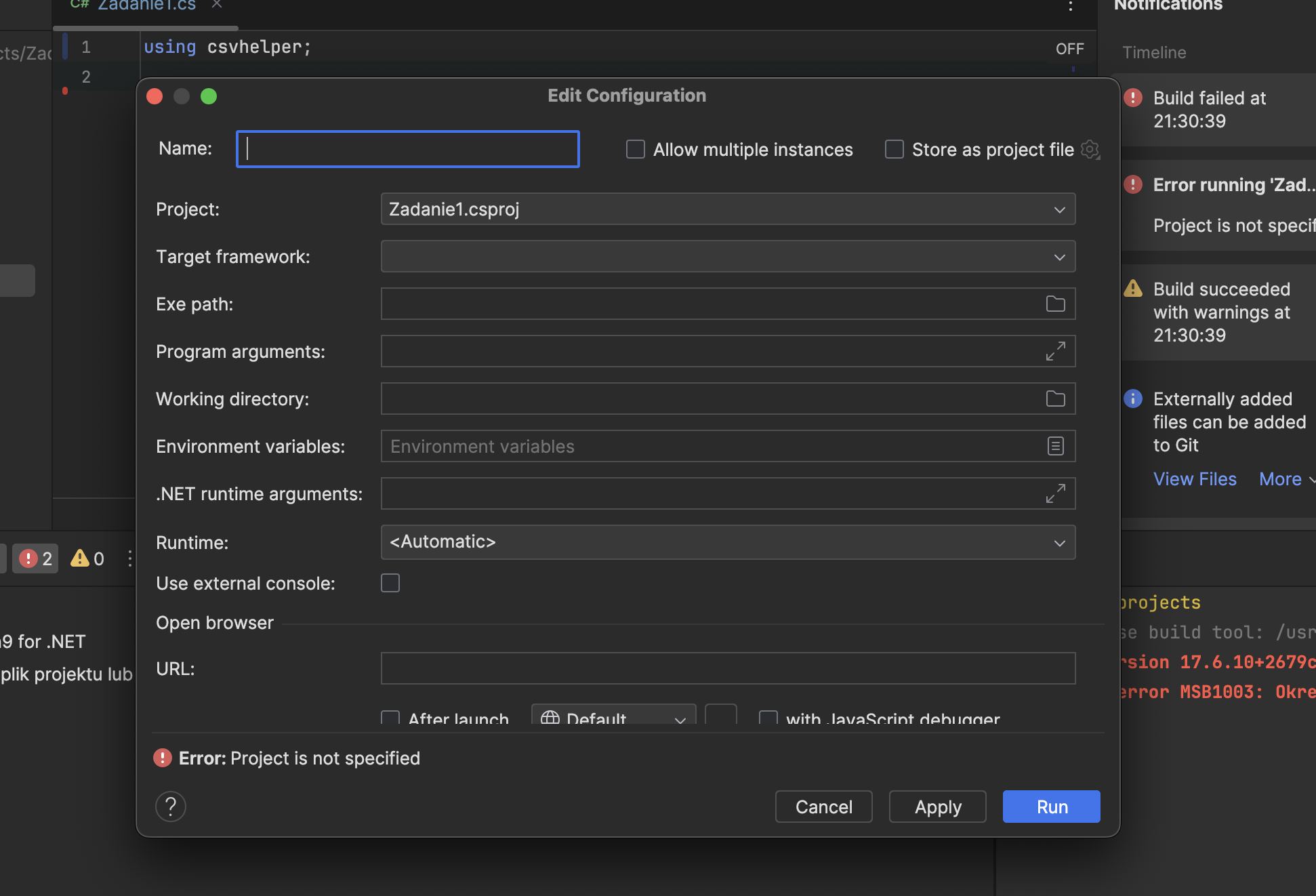Check Store as project file
The height and width of the screenshot is (896, 1316).
(x=894, y=149)
